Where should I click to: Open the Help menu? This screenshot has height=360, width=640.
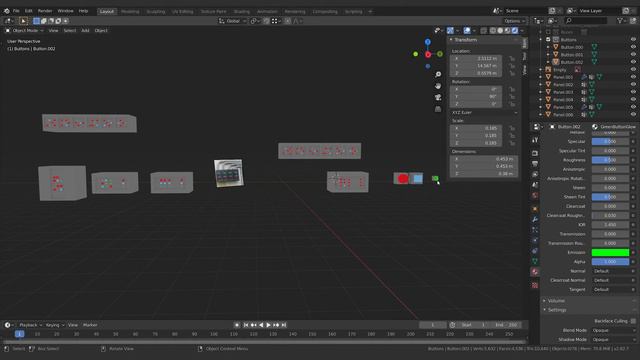pyautogui.click(x=83, y=11)
